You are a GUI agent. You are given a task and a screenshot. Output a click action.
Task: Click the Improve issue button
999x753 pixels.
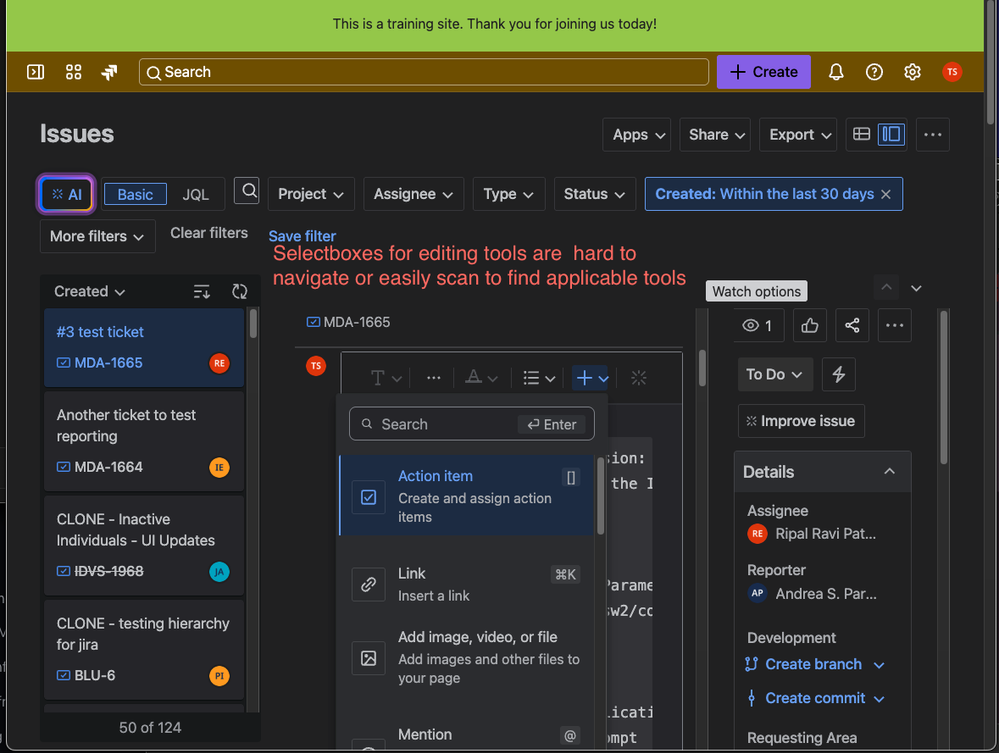tap(800, 421)
